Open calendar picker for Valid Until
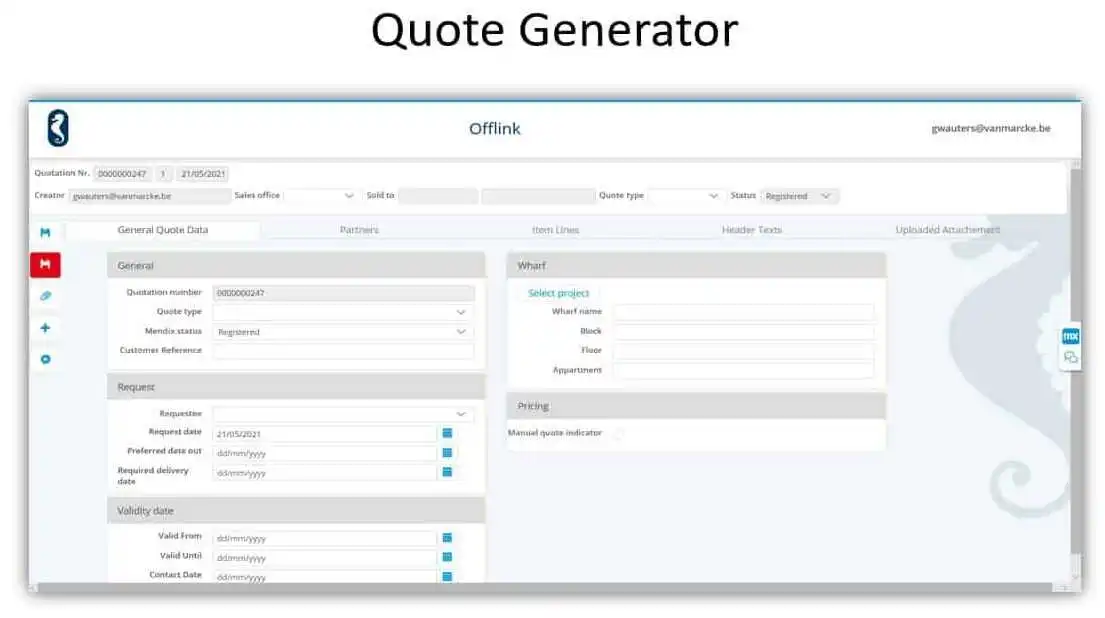The width and height of the screenshot is (1105, 618). pos(447,557)
